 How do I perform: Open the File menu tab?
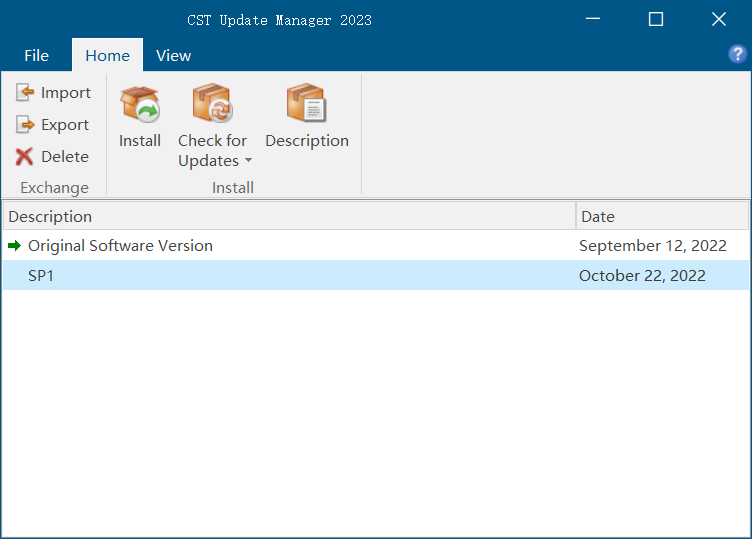(x=36, y=56)
